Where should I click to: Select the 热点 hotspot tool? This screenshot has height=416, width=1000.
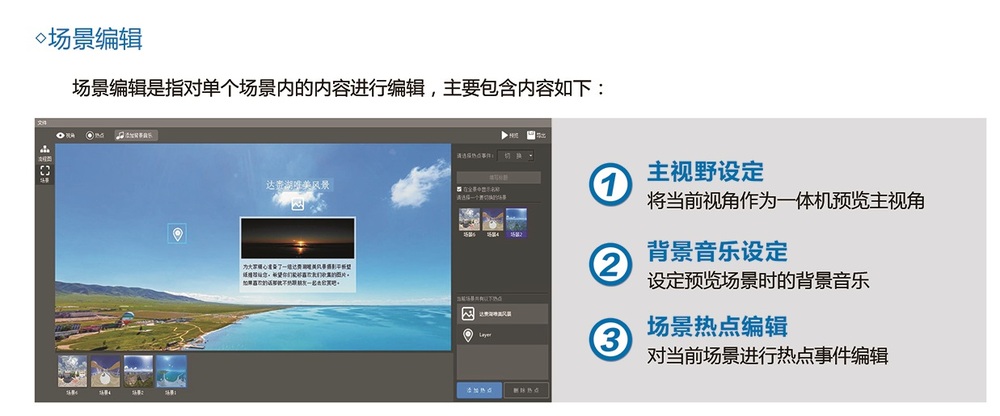95,135
